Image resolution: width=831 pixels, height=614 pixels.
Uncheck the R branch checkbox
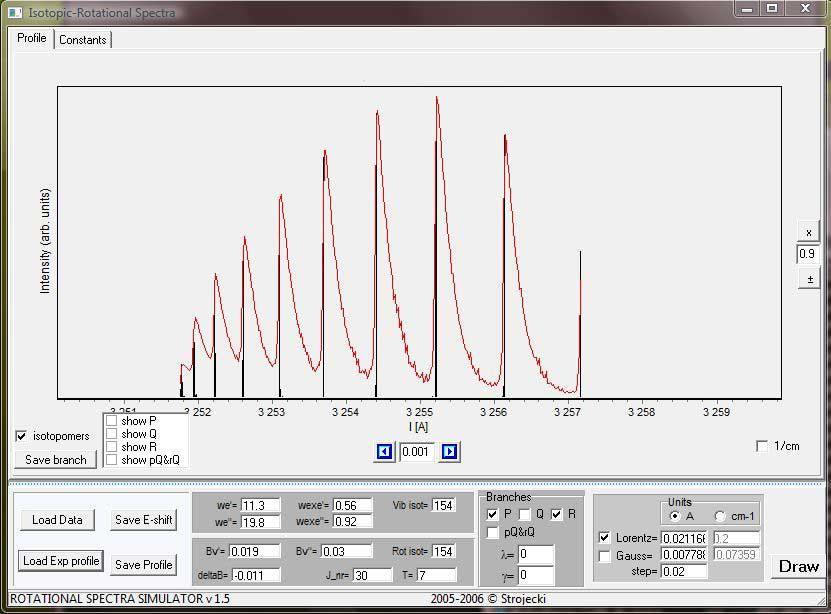(556, 514)
